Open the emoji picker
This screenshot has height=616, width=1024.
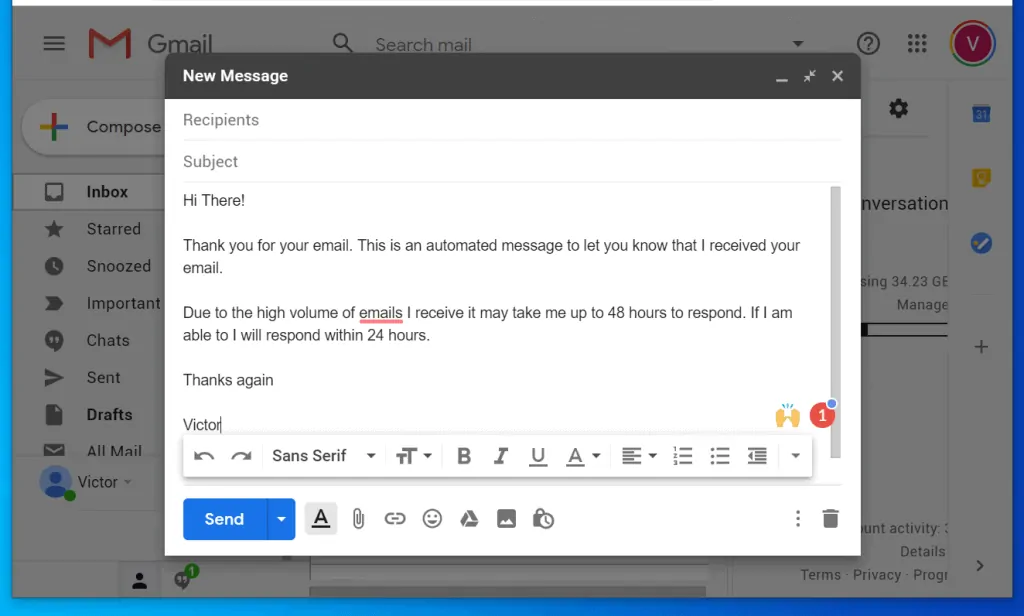point(432,519)
